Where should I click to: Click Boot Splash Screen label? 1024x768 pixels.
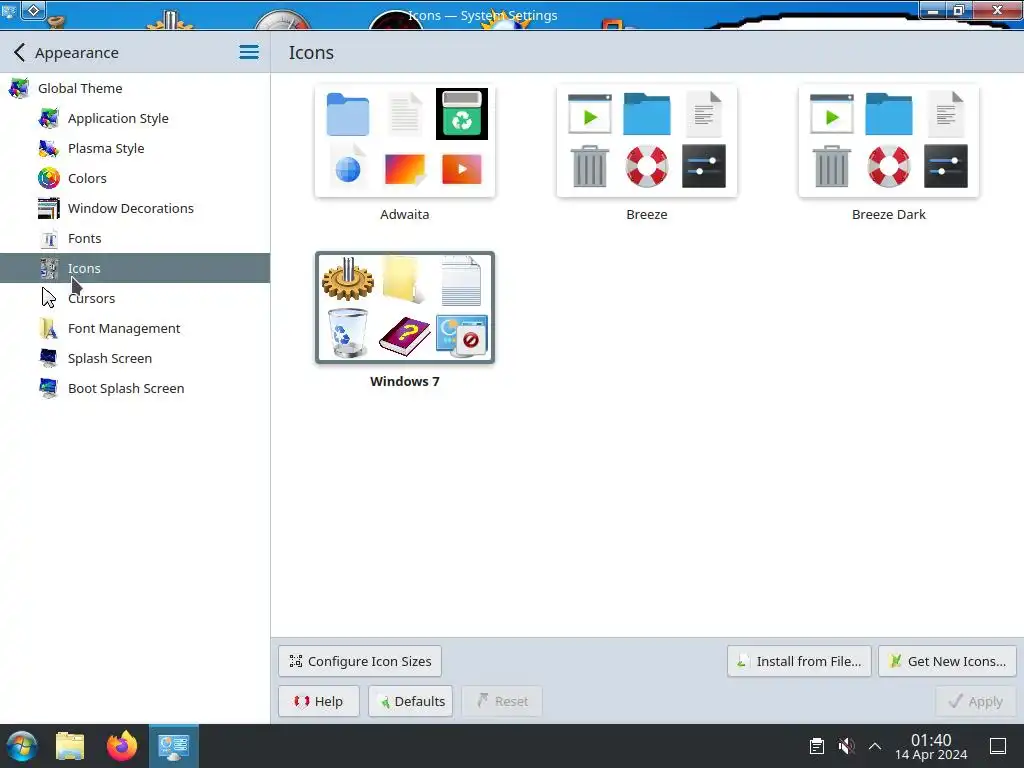click(x=126, y=389)
